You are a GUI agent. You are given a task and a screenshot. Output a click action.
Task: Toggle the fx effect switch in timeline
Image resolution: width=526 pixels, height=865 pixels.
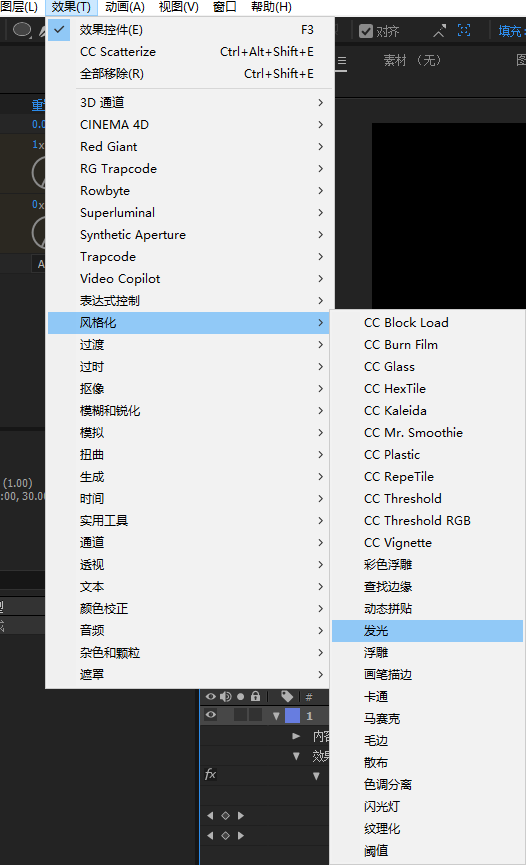click(x=210, y=775)
